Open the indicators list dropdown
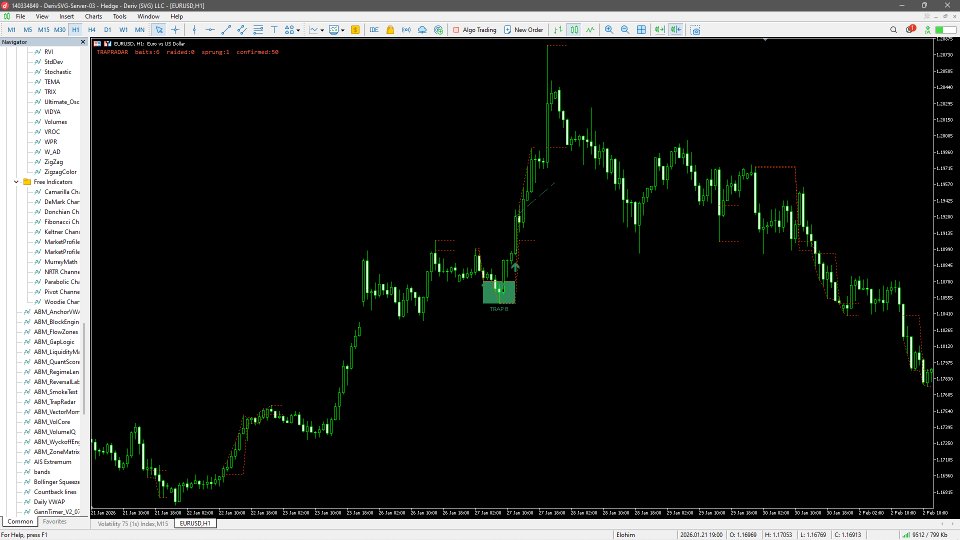 [x=317, y=29]
